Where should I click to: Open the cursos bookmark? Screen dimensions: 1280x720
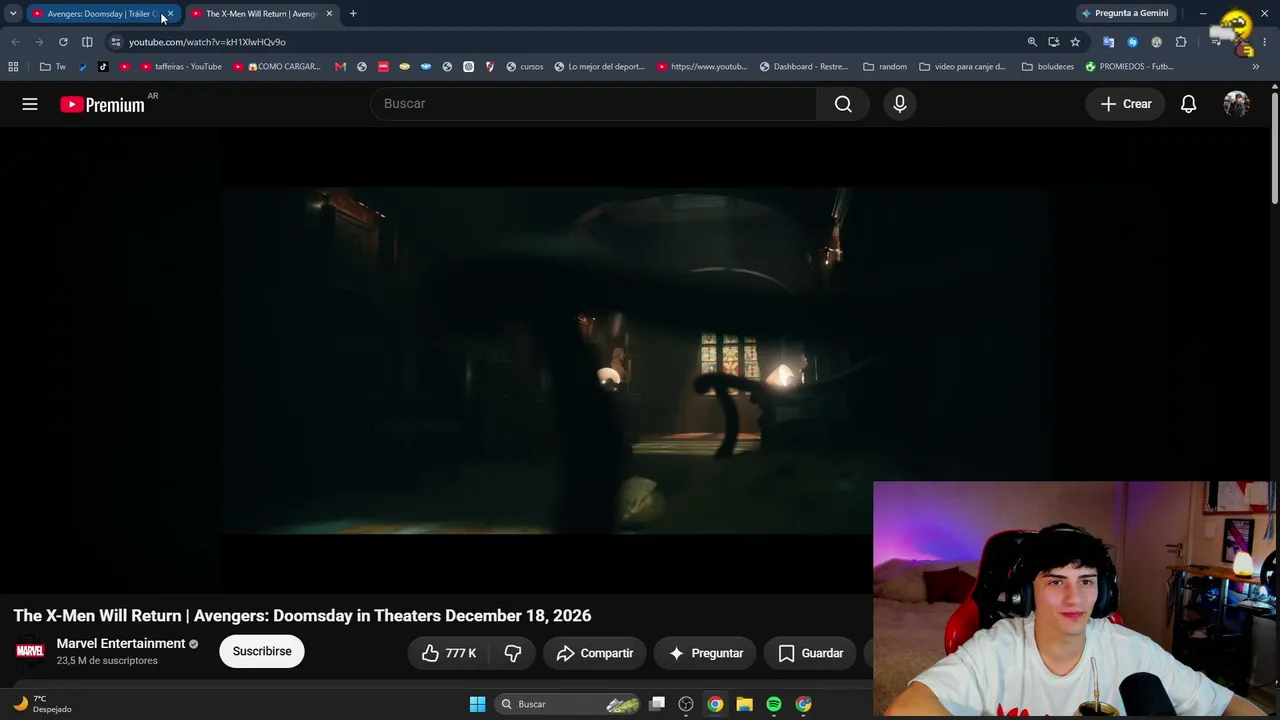525,67
